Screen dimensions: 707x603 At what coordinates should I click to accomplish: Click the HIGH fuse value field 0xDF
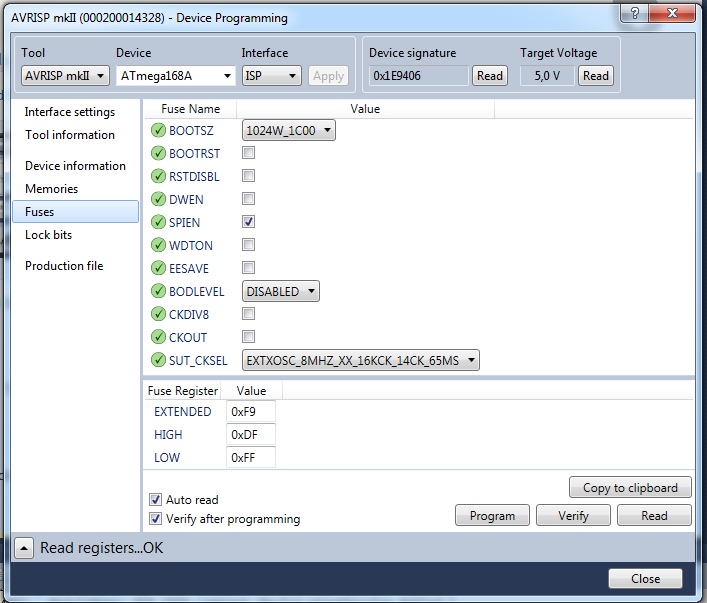pyautogui.click(x=251, y=435)
